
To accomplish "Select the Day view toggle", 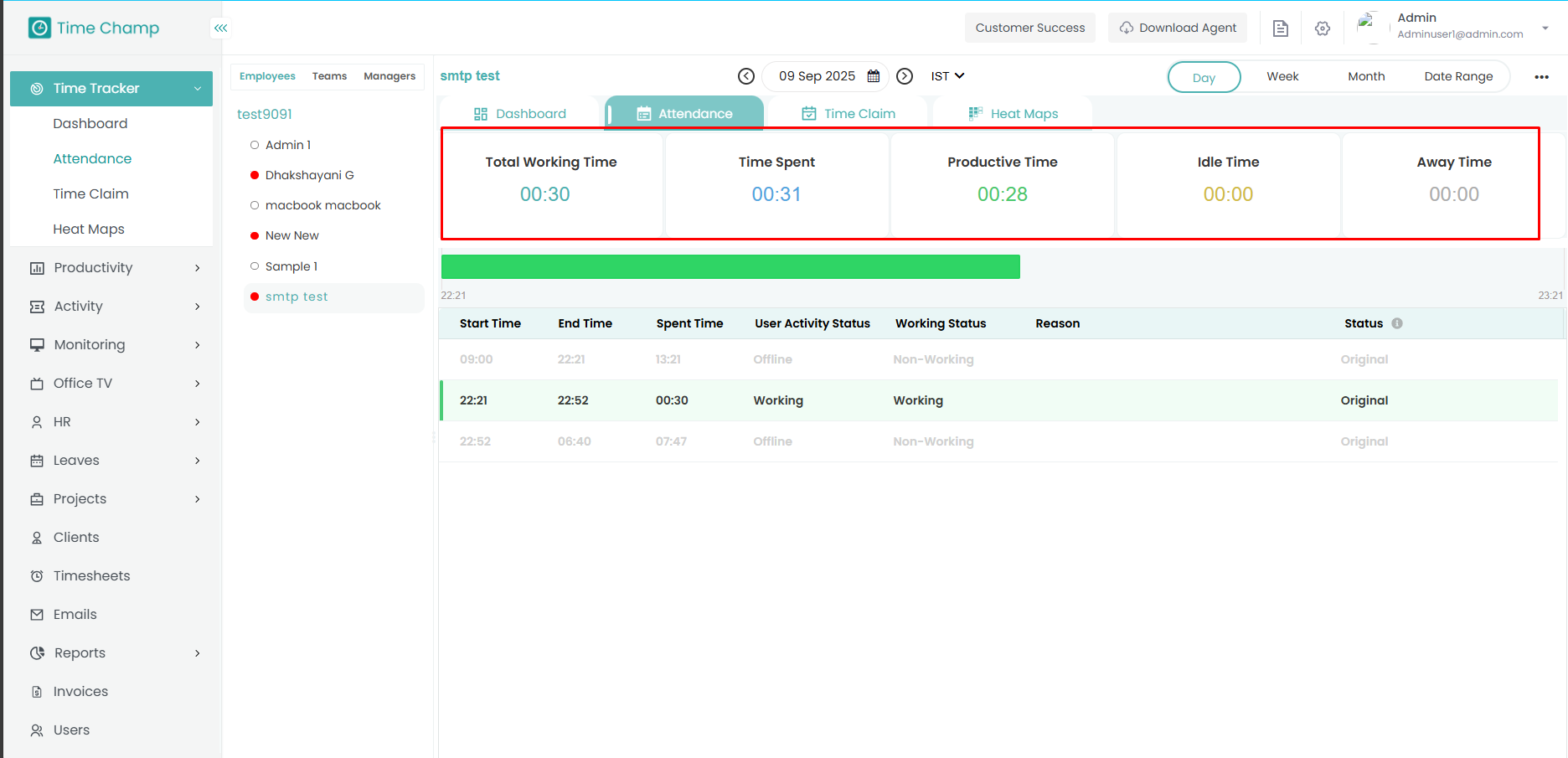I will pyautogui.click(x=1204, y=77).
